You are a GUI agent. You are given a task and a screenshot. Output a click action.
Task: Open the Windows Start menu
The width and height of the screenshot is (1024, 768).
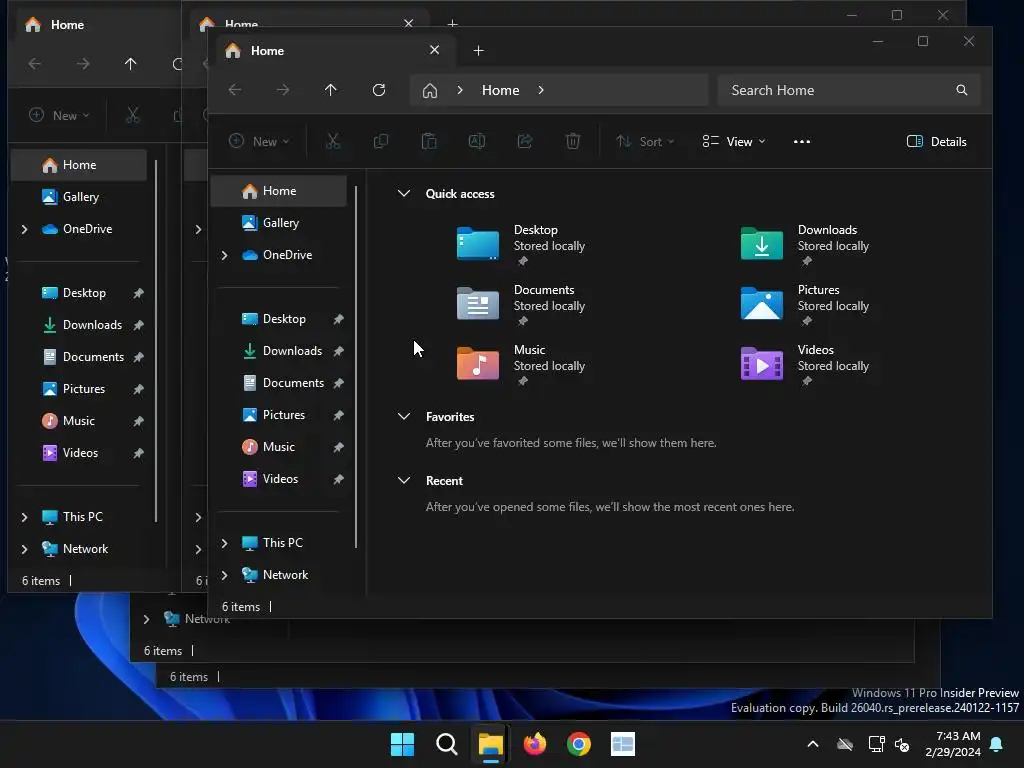click(x=402, y=744)
